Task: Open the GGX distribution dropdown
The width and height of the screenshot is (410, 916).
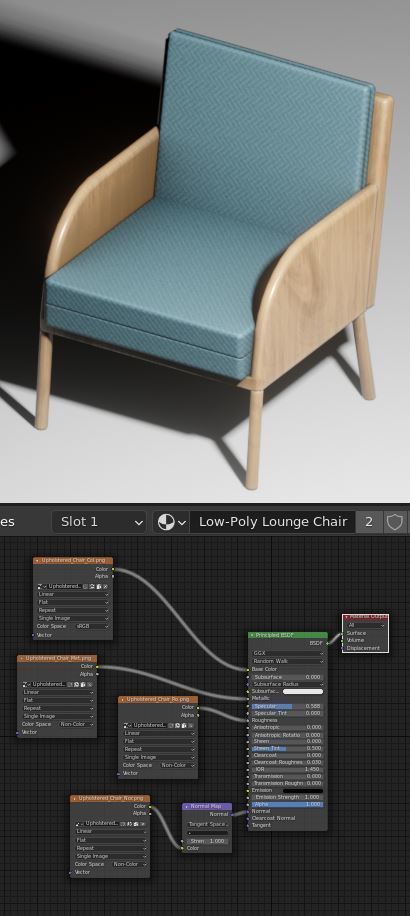Action: click(288, 653)
